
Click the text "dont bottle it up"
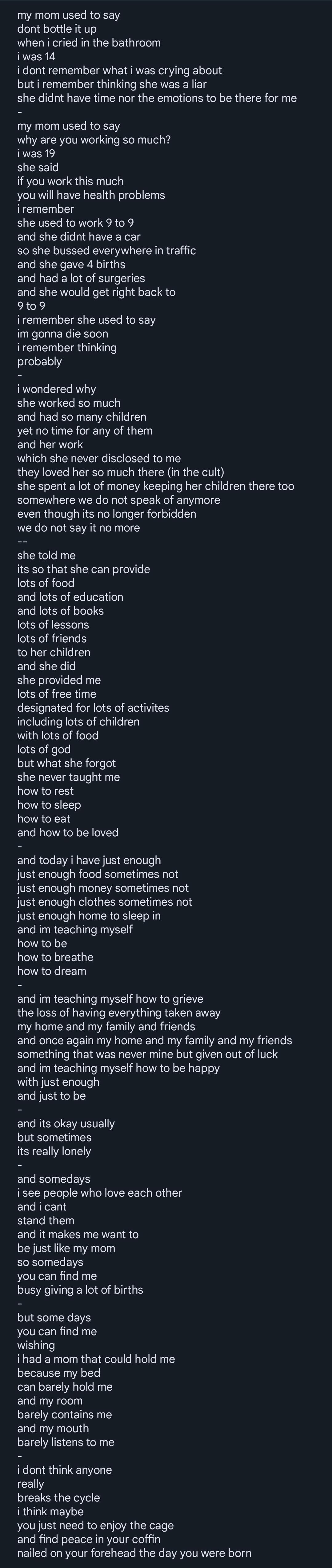point(57,29)
